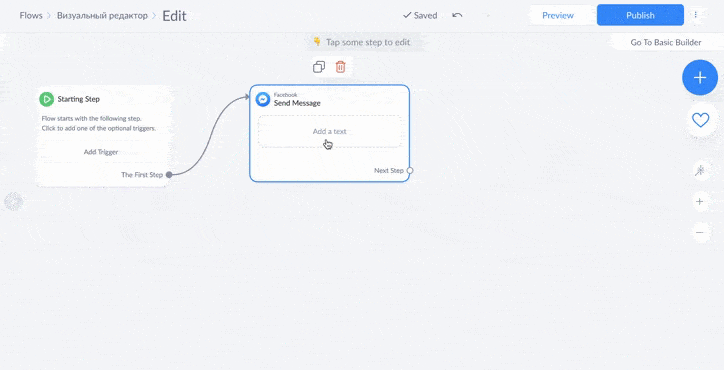Publish the flow

point(640,15)
